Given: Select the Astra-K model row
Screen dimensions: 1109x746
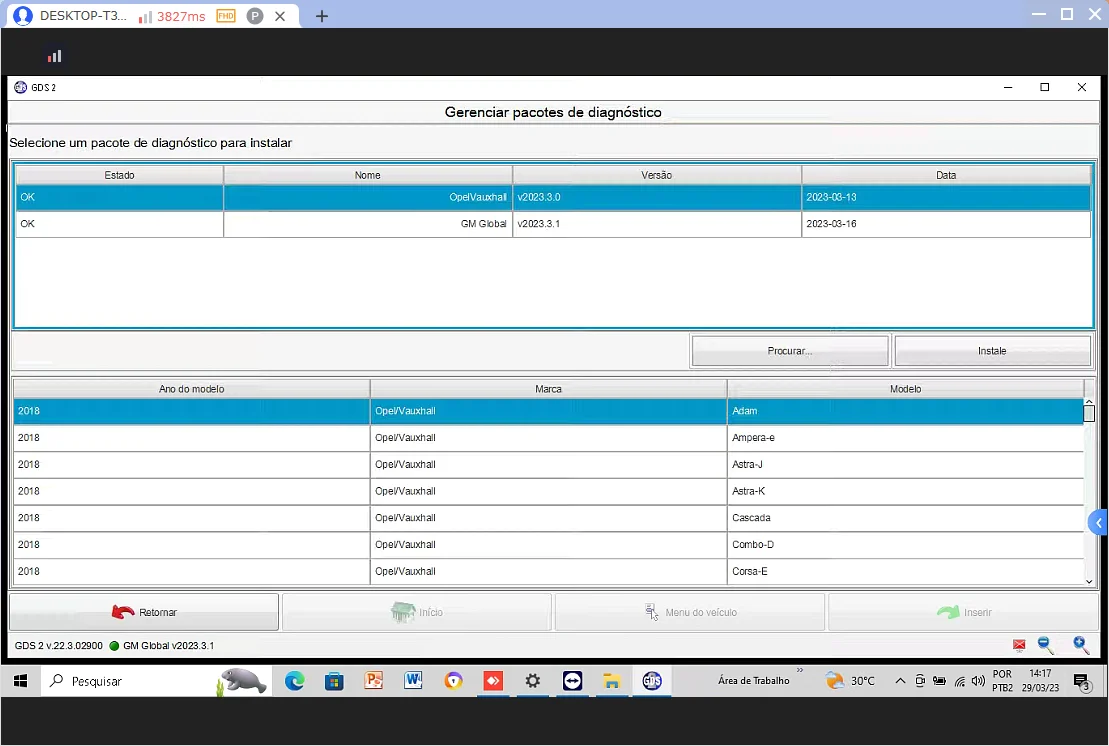Looking at the screenshot, I should click(548, 491).
